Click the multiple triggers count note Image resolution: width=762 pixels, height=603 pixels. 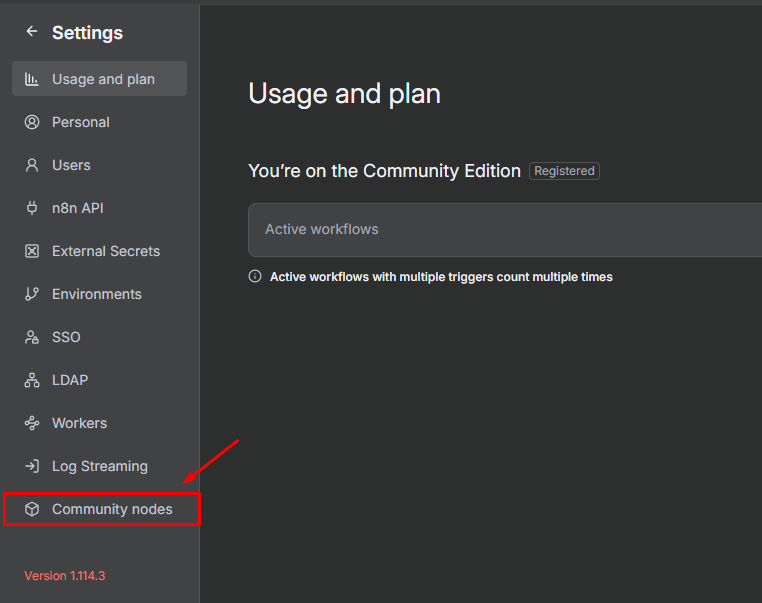pos(441,277)
